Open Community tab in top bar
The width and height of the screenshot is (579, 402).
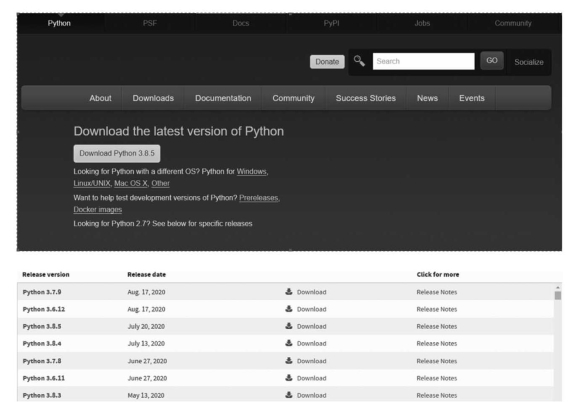(x=513, y=23)
